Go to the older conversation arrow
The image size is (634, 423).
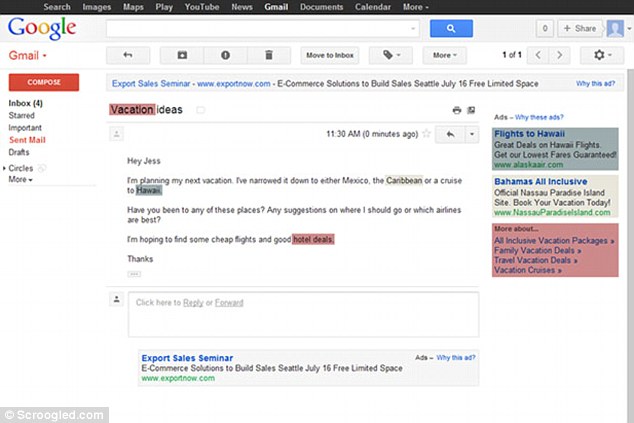(560, 55)
